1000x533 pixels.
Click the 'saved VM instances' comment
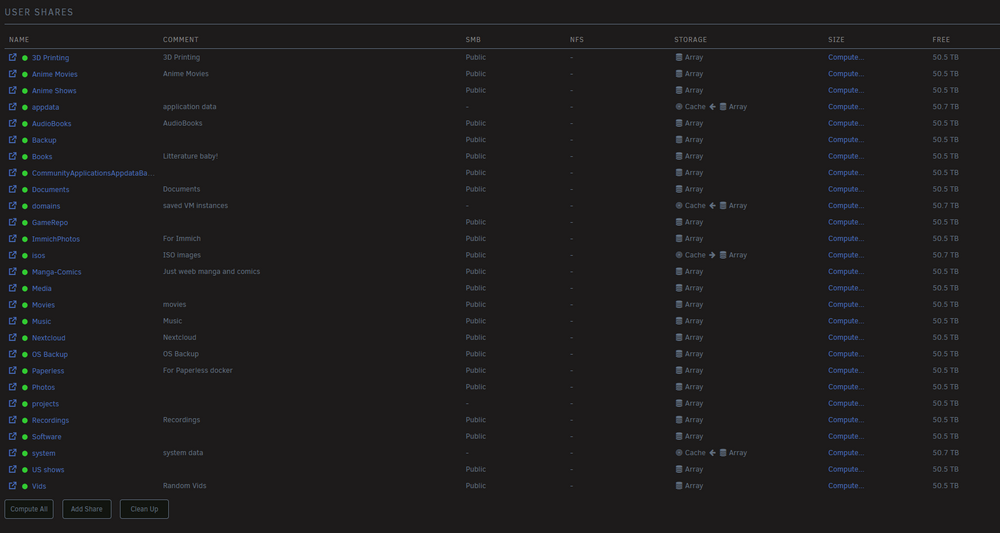(x=195, y=205)
